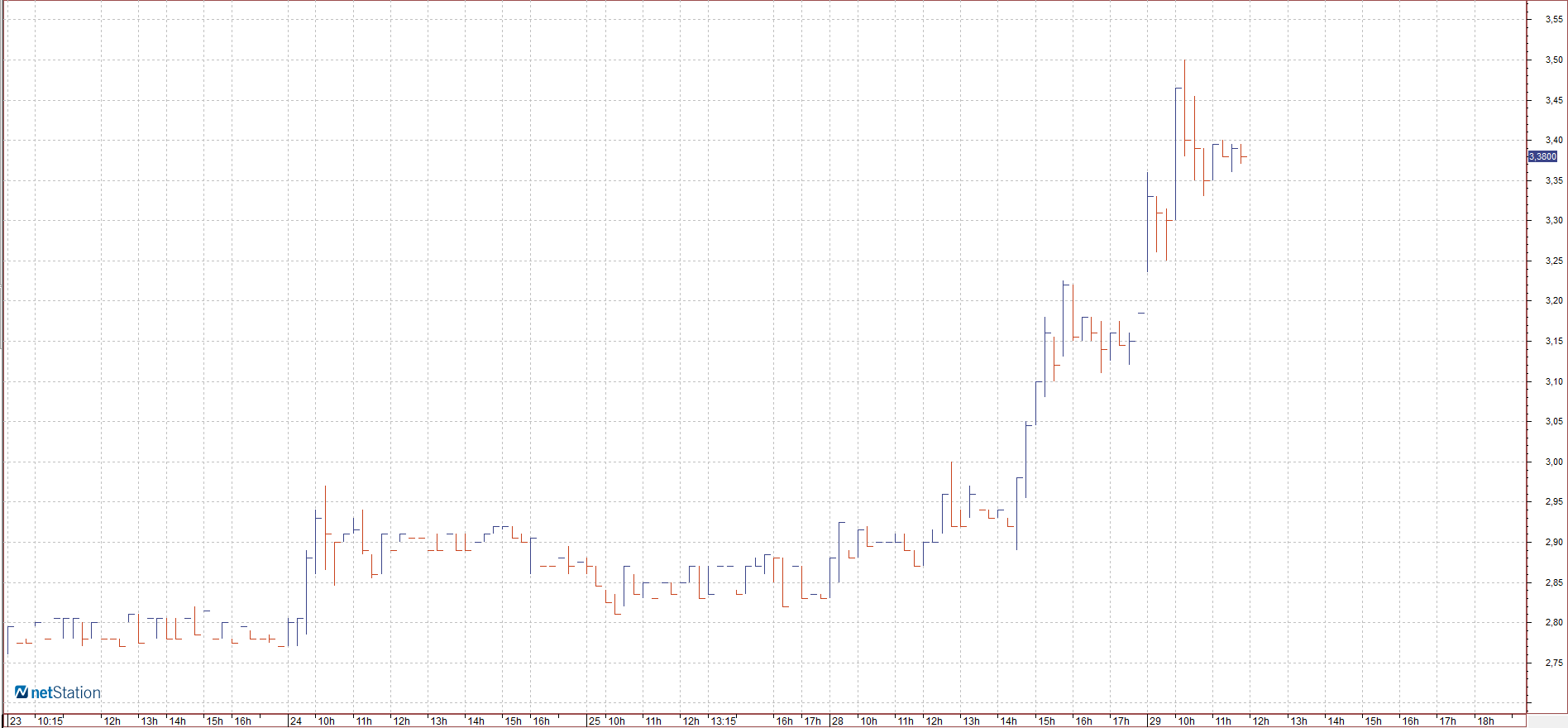The width and height of the screenshot is (1568, 728).
Task: Click the 18h time axis label
Action: click(x=1486, y=721)
